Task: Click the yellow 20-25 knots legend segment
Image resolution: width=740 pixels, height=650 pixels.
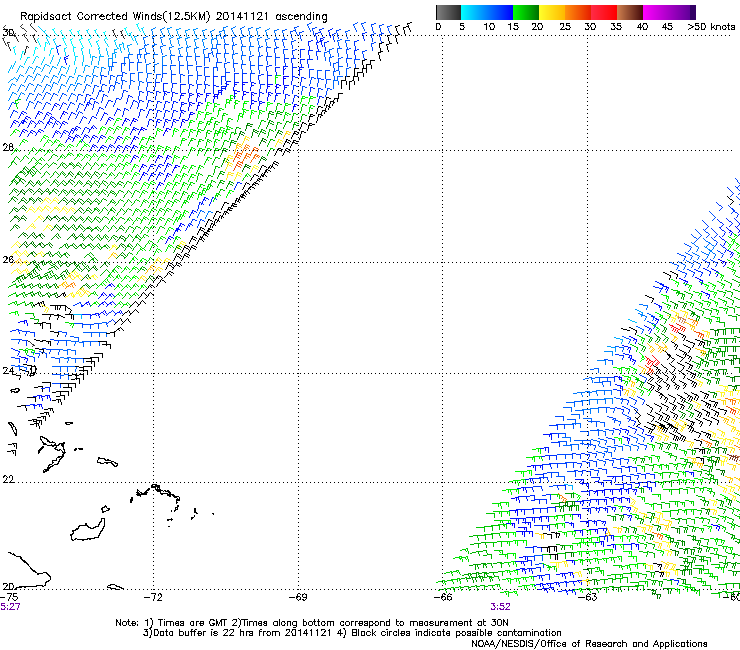Action: tap(552, 12)
